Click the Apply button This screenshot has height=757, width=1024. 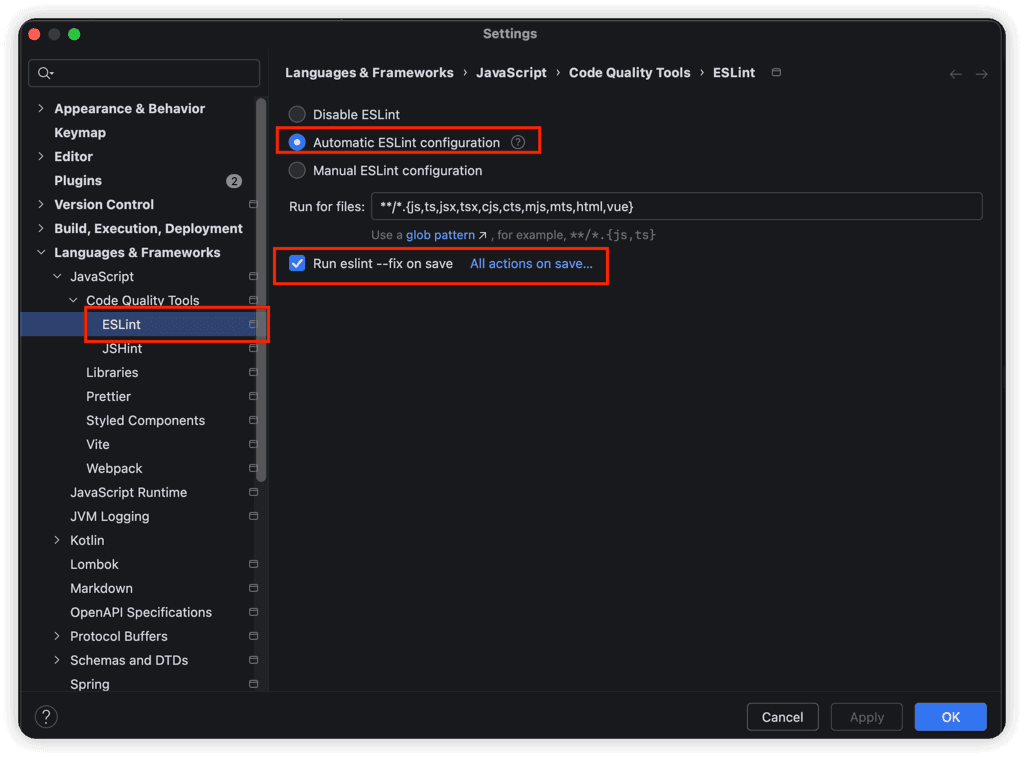[x=867, y=717]
